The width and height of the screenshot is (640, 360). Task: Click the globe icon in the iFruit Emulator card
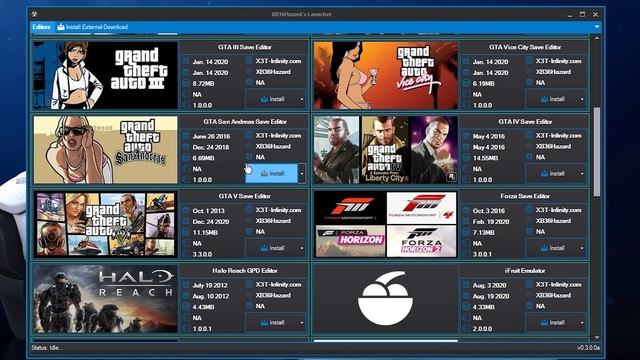pyautogui.click(x=529, y=284)
